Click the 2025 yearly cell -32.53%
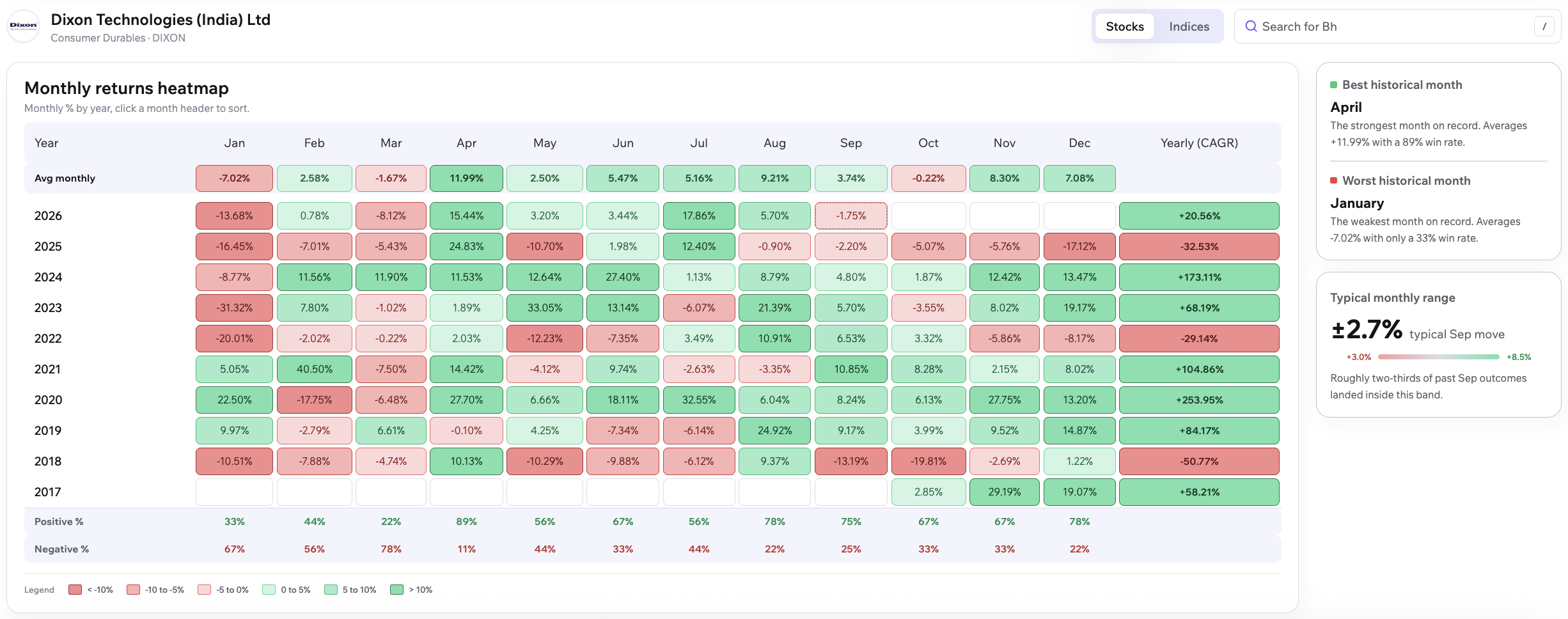 [x=1199, y=246]
